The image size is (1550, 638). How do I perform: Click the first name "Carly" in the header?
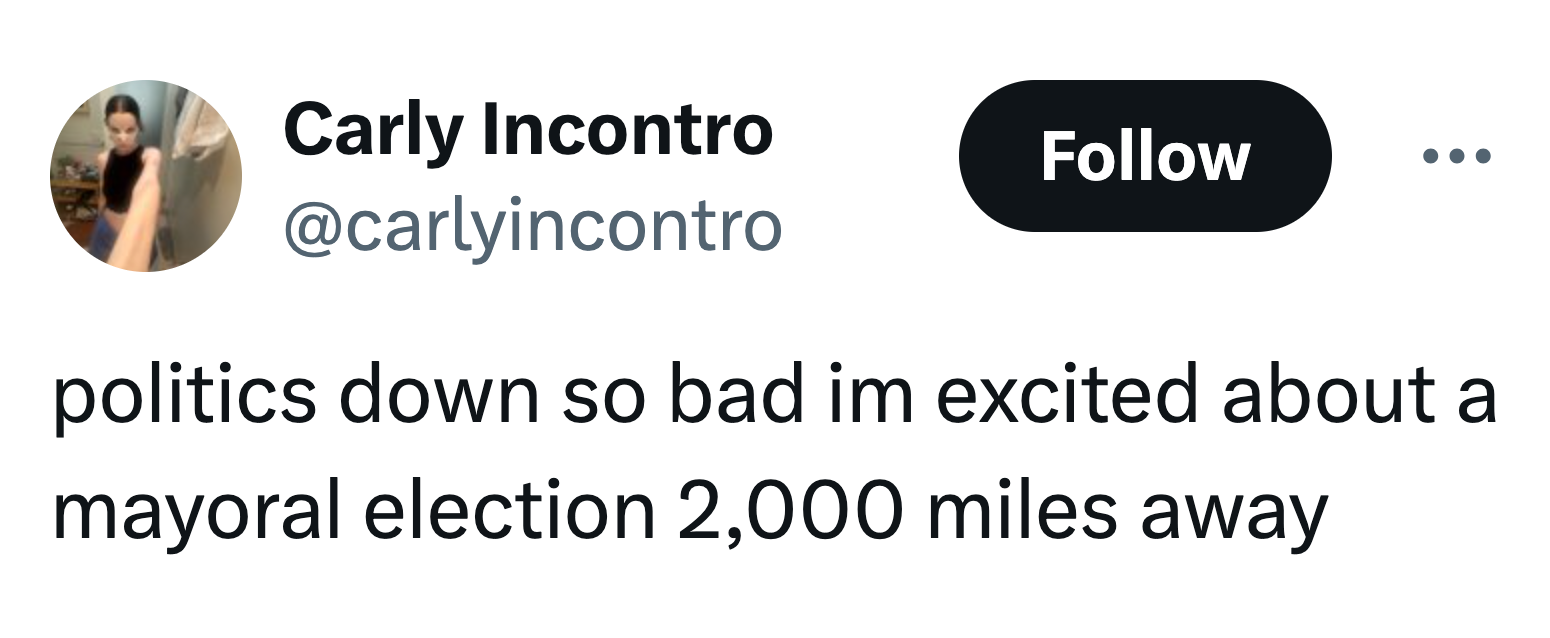(x=374, y=130)
